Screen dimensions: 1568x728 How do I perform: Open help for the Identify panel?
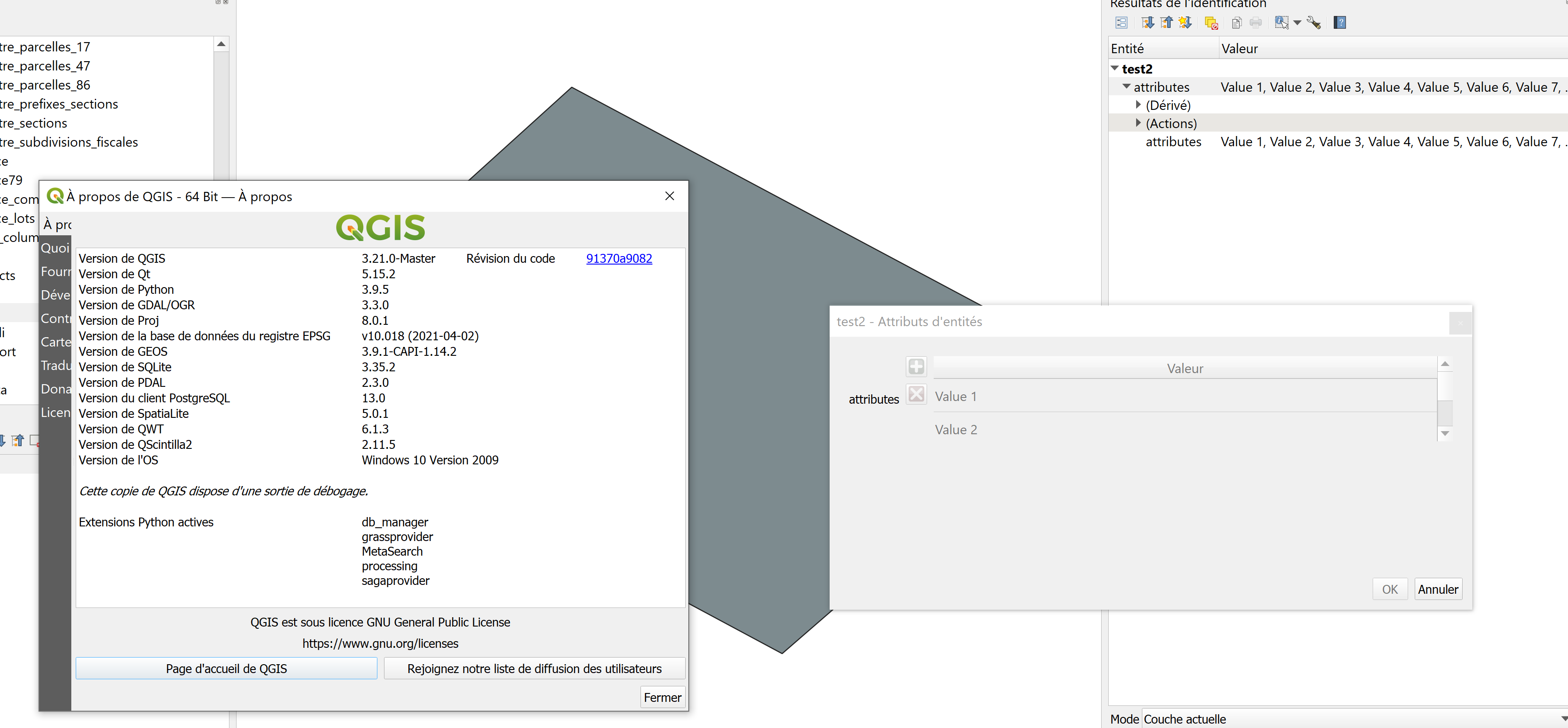coord(1340,23)
